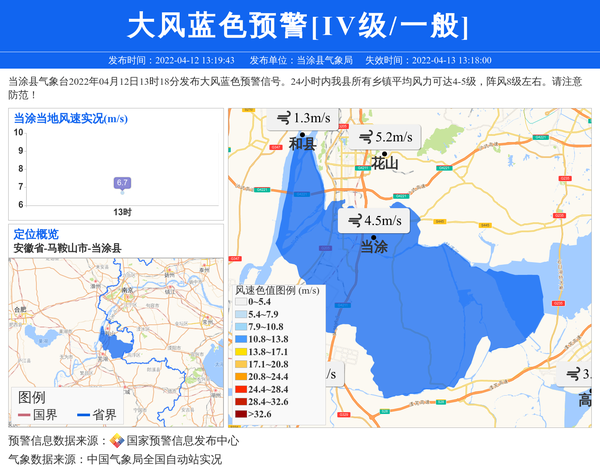This screenshot has width=600, height=471.
Task: Click the blue highlighted region in overview map
Action: (119, 347)
